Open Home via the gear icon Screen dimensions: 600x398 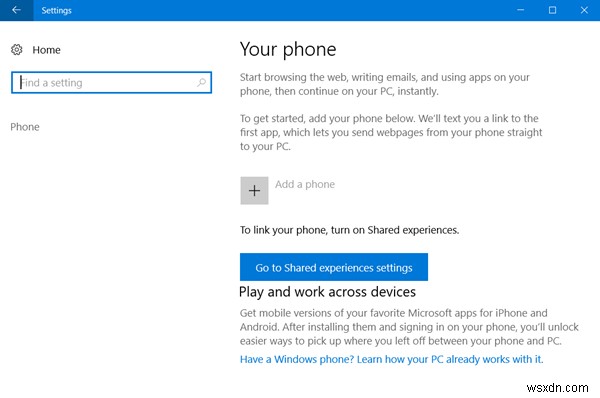point(16,50)
